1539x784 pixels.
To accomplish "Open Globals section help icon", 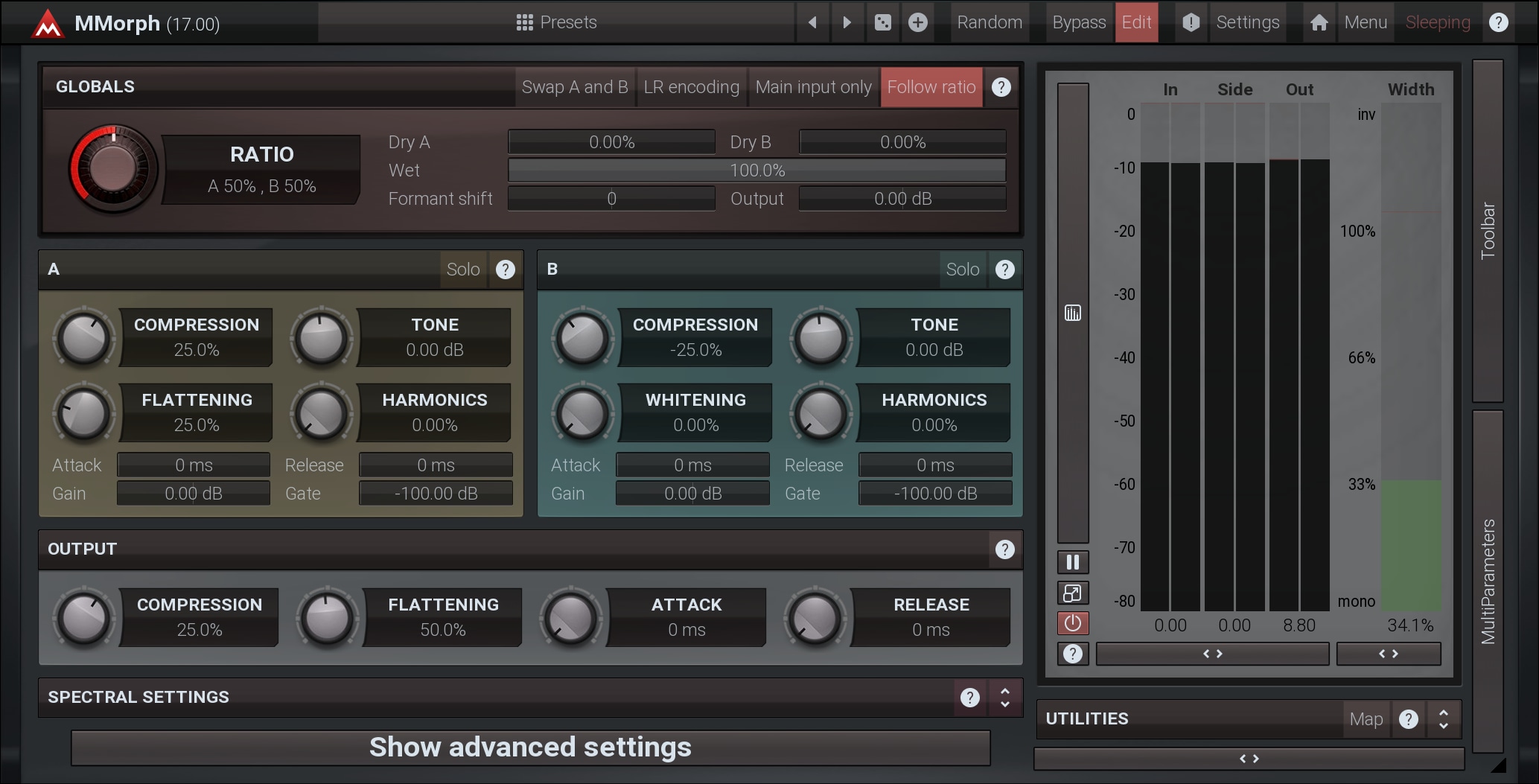I will tap(1001, 87).
